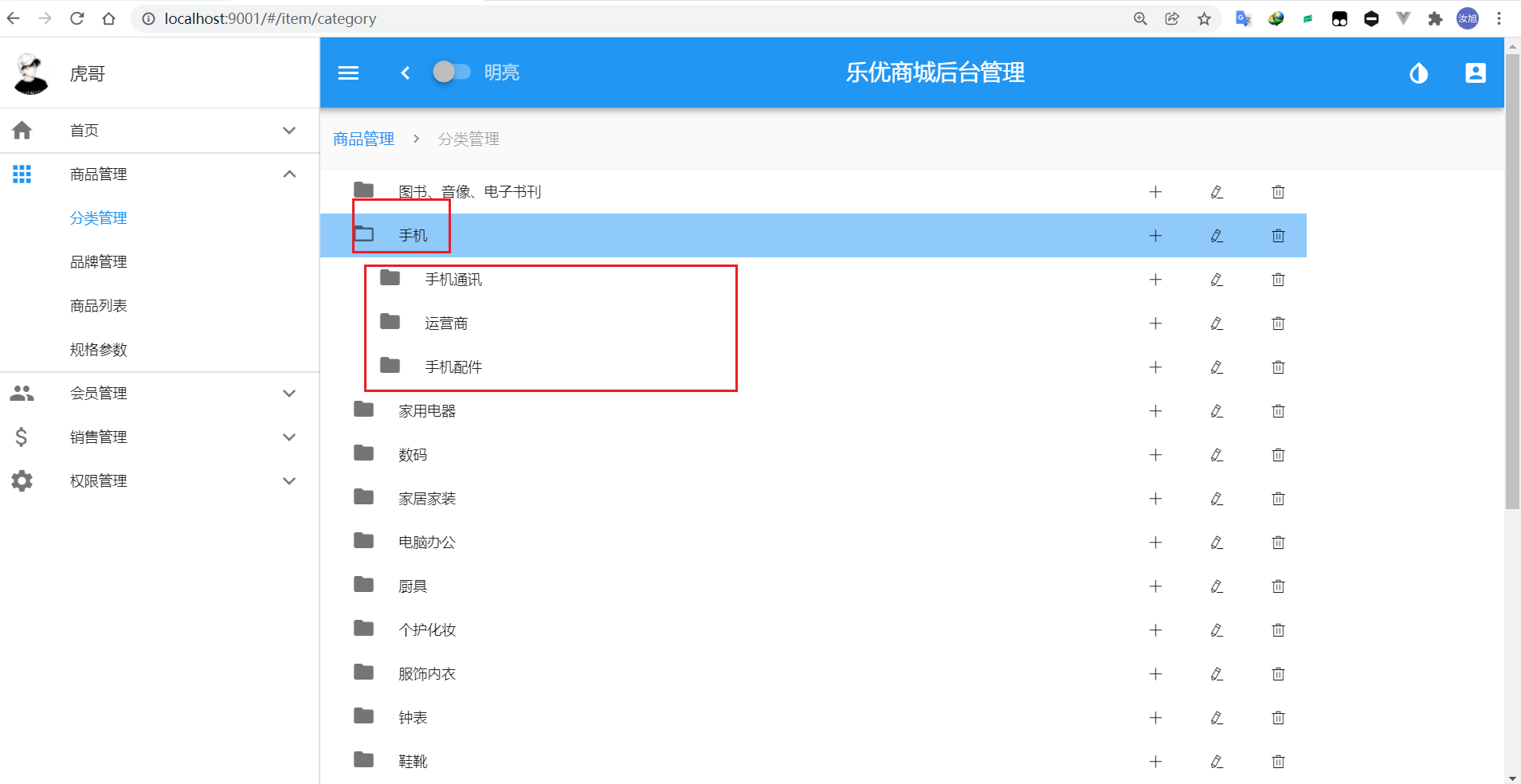Edit the 家用电器 category with pencil icon
Viewport: 1521px width, 784px height.
coord(1217,411)
